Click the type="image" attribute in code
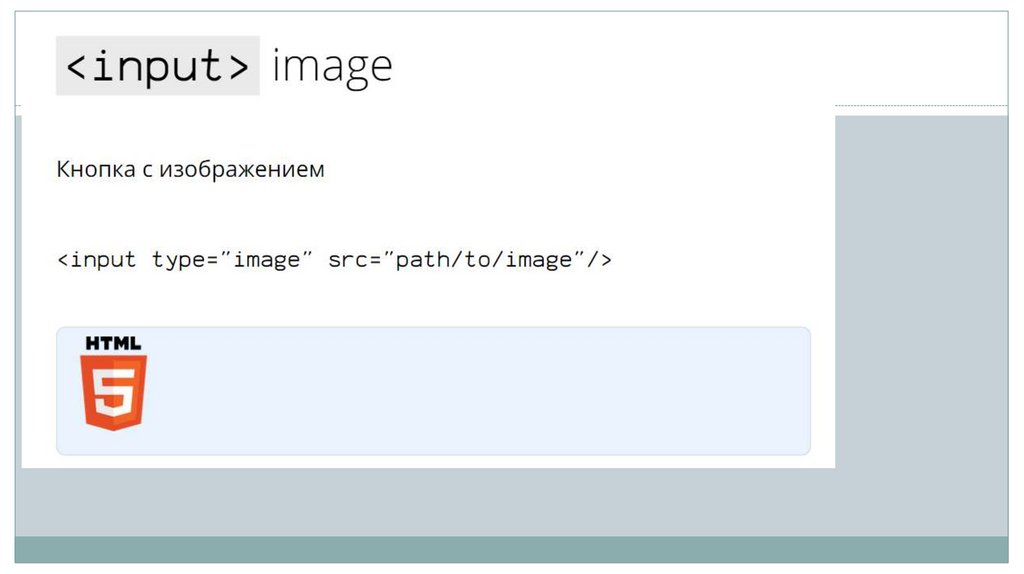The height and width of the screenshot is (574, 1024). [x=233, y=260]
